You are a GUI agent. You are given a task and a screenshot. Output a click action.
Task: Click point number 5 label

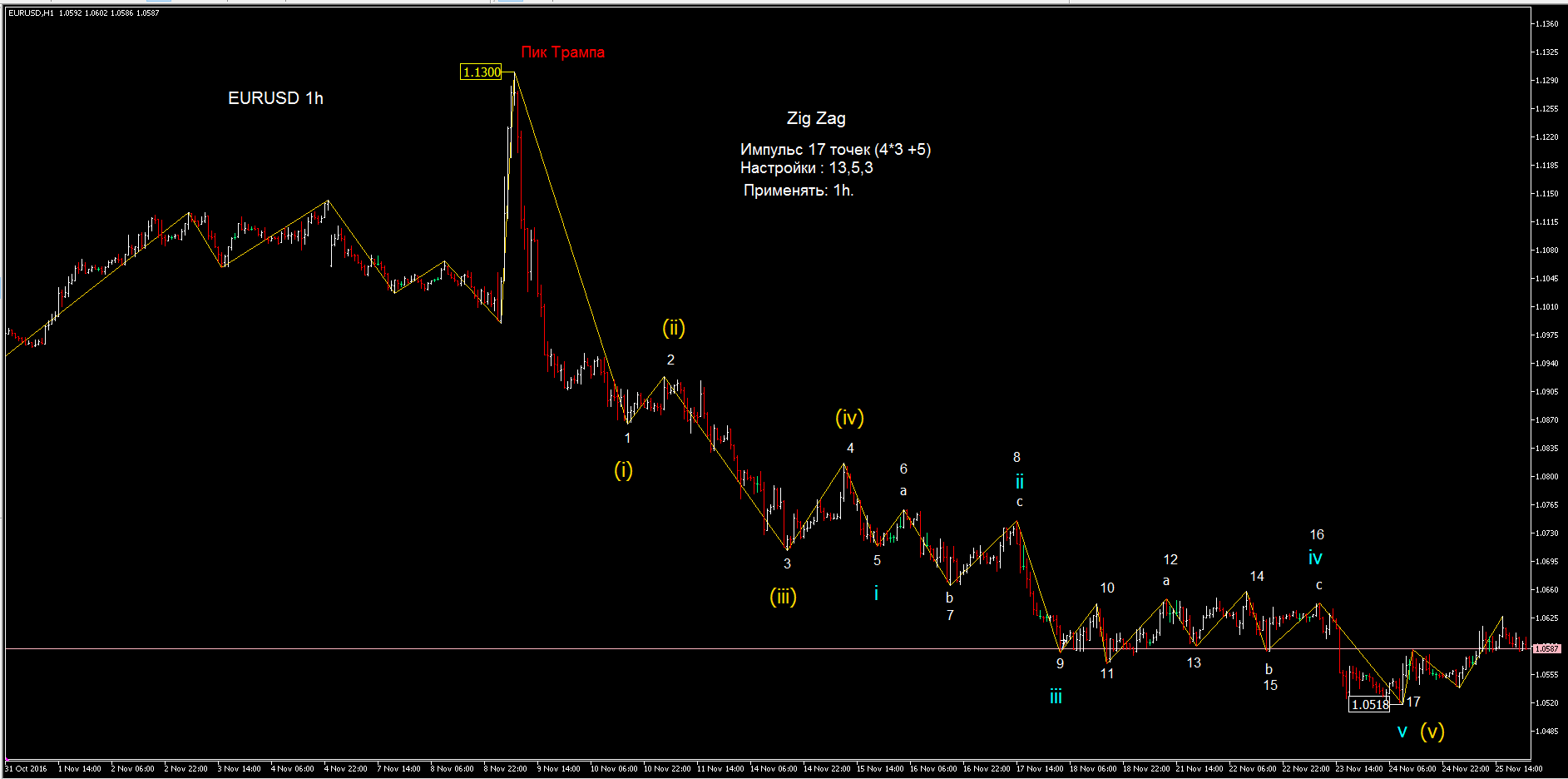(877, 560)
